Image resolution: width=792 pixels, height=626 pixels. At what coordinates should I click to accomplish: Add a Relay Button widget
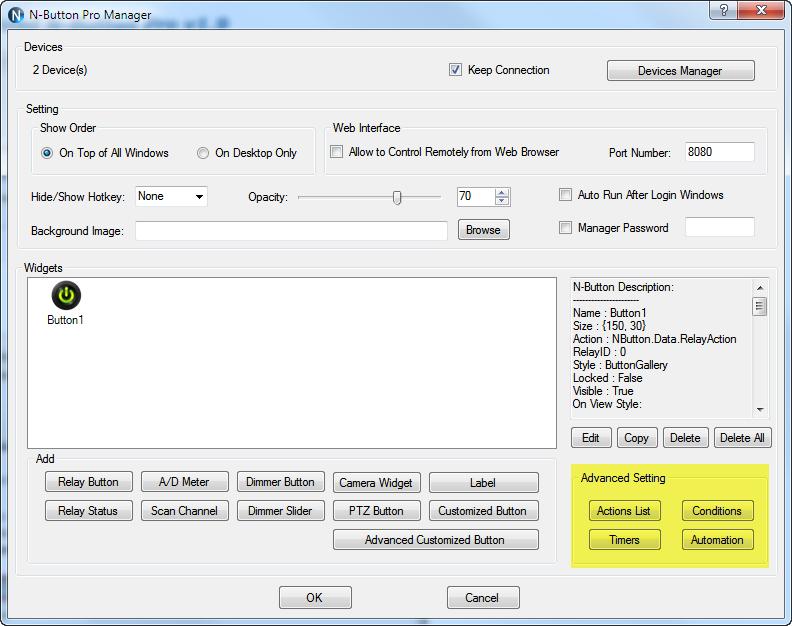pos(88,482)
